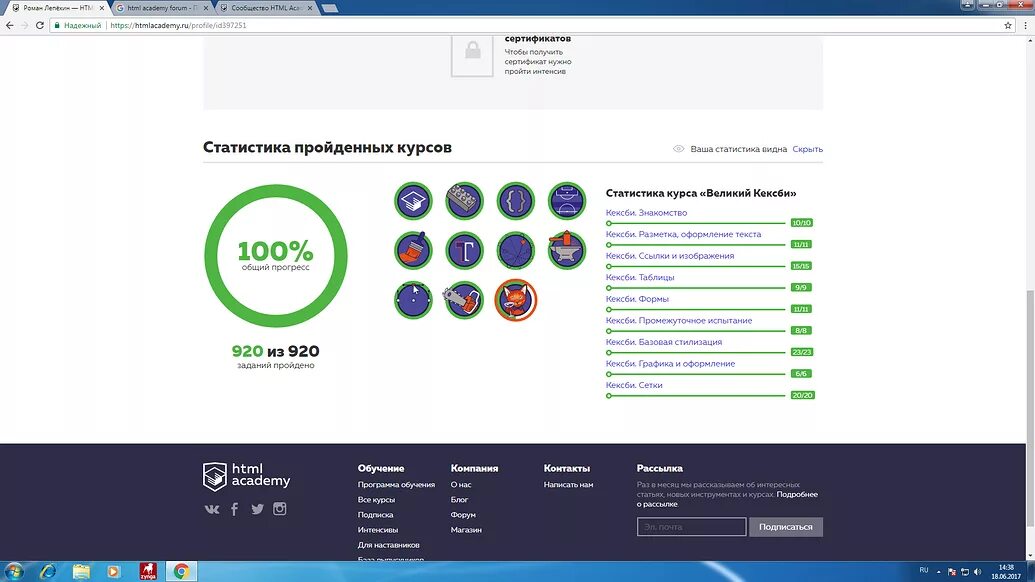Click the 100% overall progress circle
The height and width of the screenshot is (582, 1035).
[x=276, y=255]
